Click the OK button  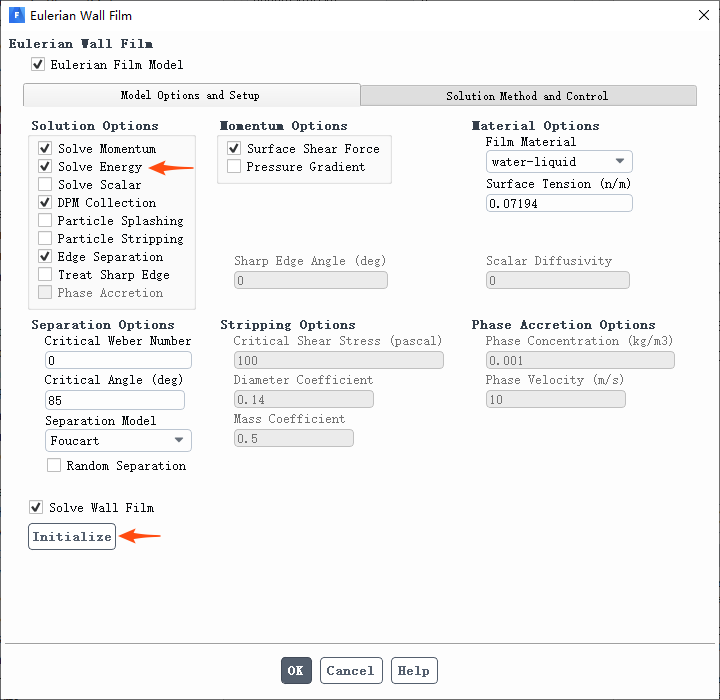[x=296, y=671]
